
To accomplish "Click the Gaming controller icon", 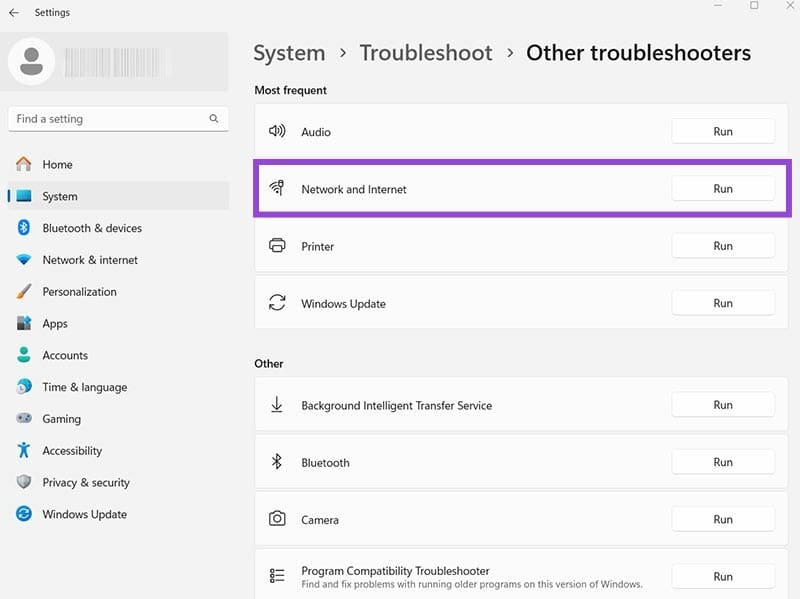I will pos(23,418).
